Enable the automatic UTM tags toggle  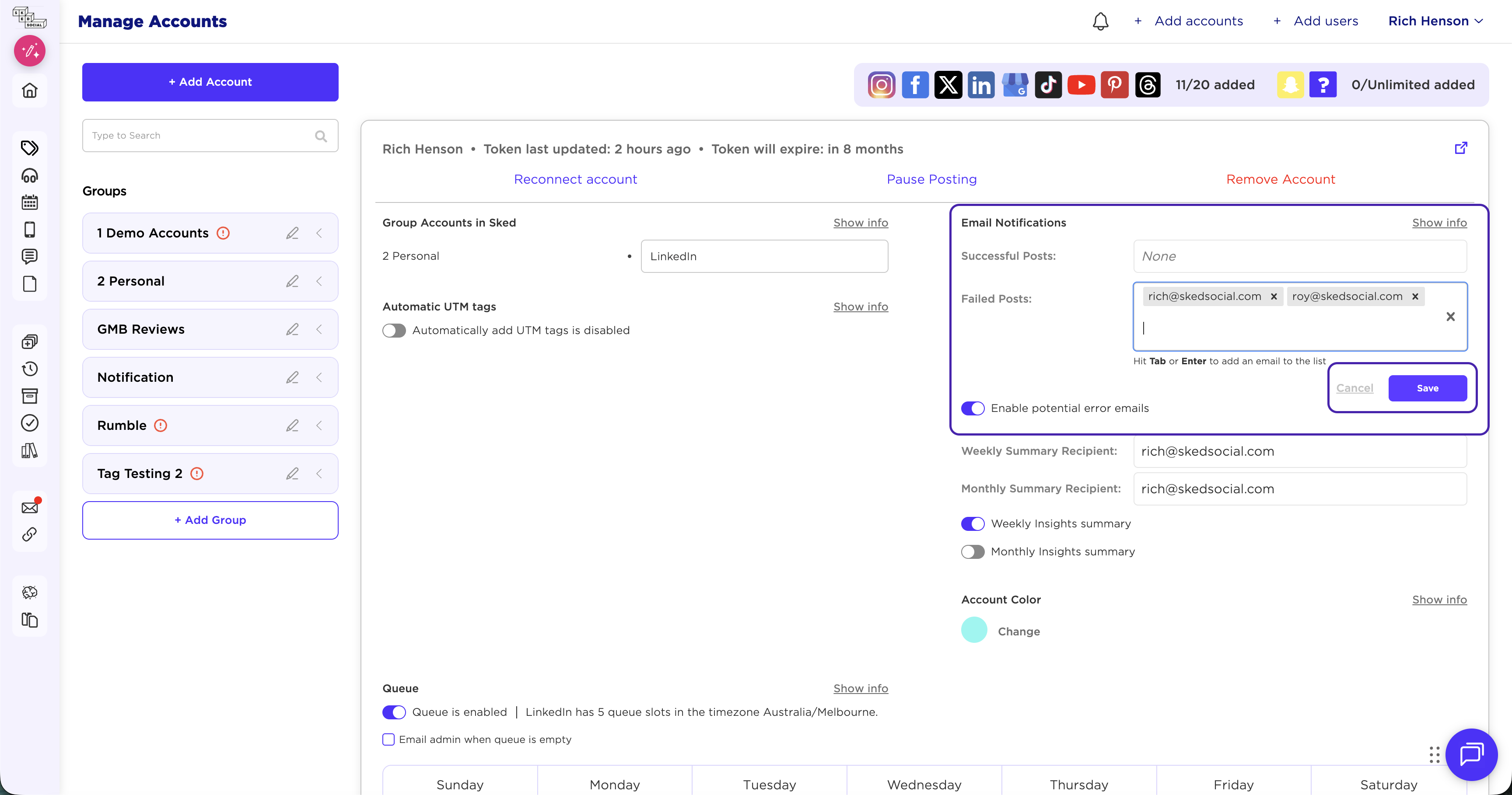point(394,330)
